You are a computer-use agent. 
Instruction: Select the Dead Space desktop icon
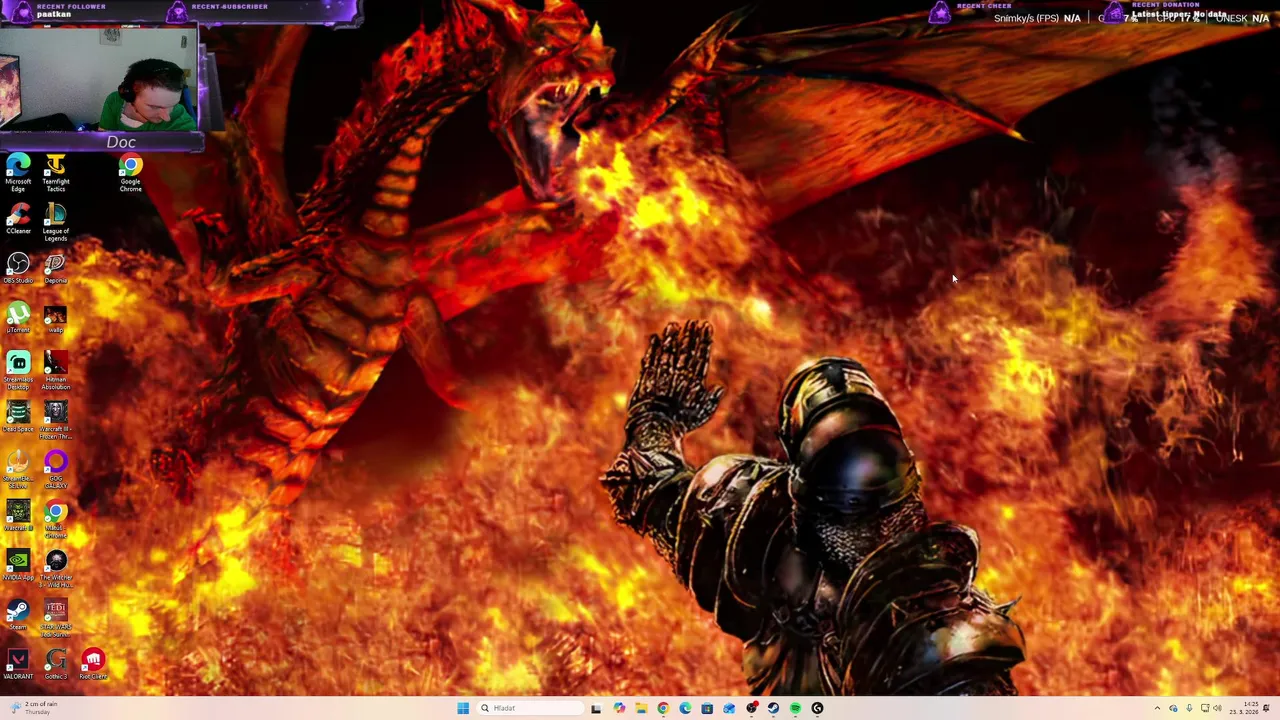pyautogui.click(x=18, y=418)
